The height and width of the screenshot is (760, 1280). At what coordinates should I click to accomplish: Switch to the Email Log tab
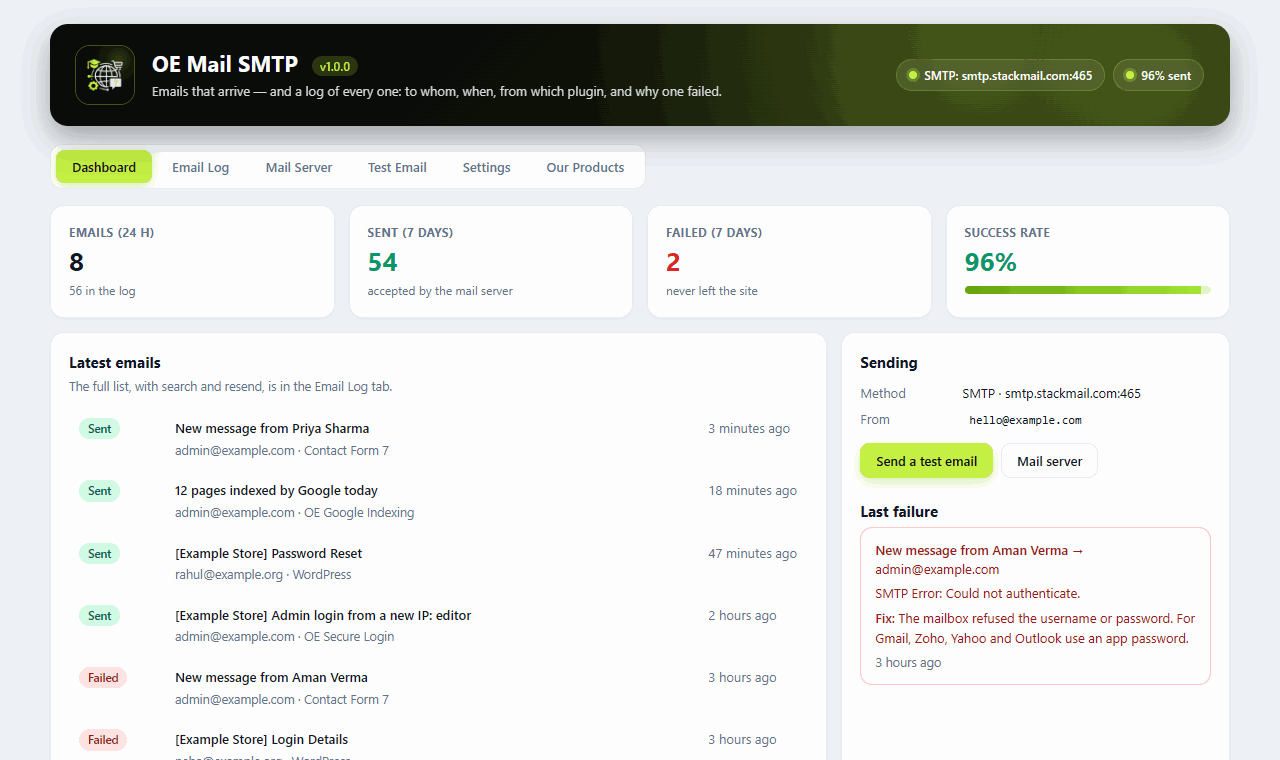click(x=200, y=167)
